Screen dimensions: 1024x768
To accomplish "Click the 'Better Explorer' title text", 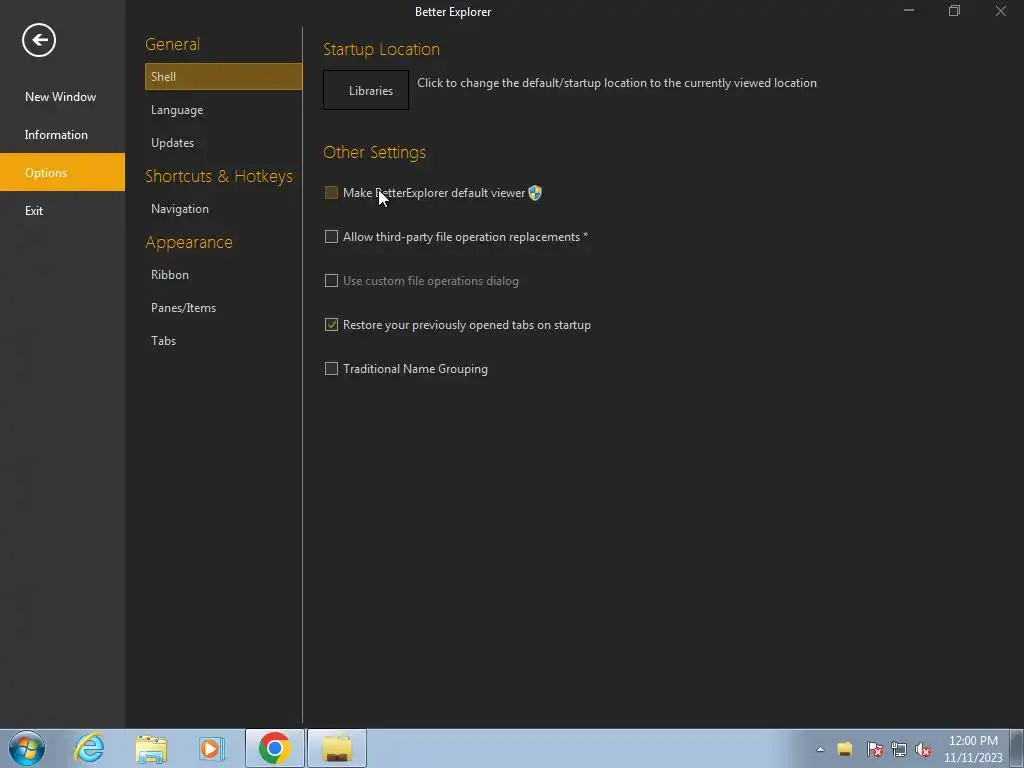I will click(453, 12).
